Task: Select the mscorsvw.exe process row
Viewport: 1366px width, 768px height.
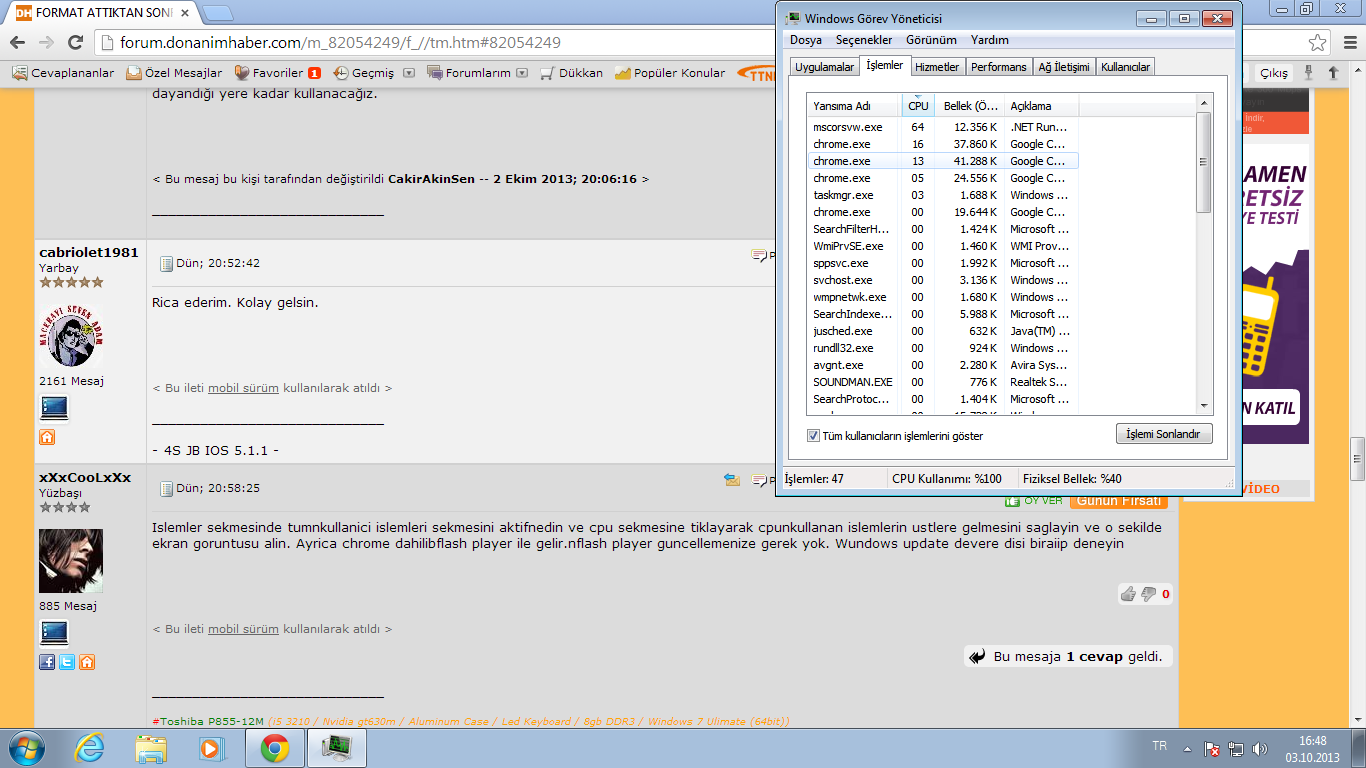Action: click(848, 127)
